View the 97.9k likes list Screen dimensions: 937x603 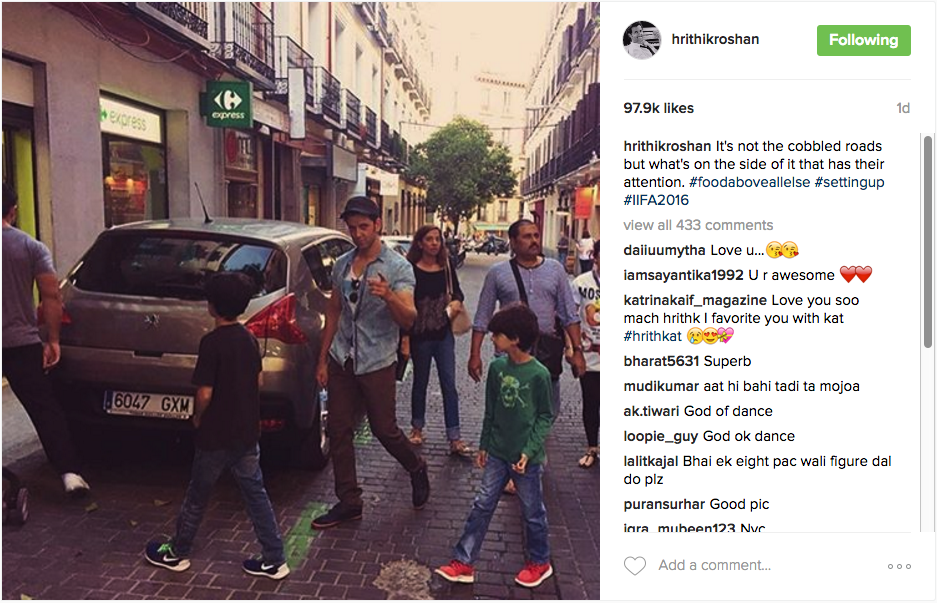pyautogui.click(x=659, y=108)
